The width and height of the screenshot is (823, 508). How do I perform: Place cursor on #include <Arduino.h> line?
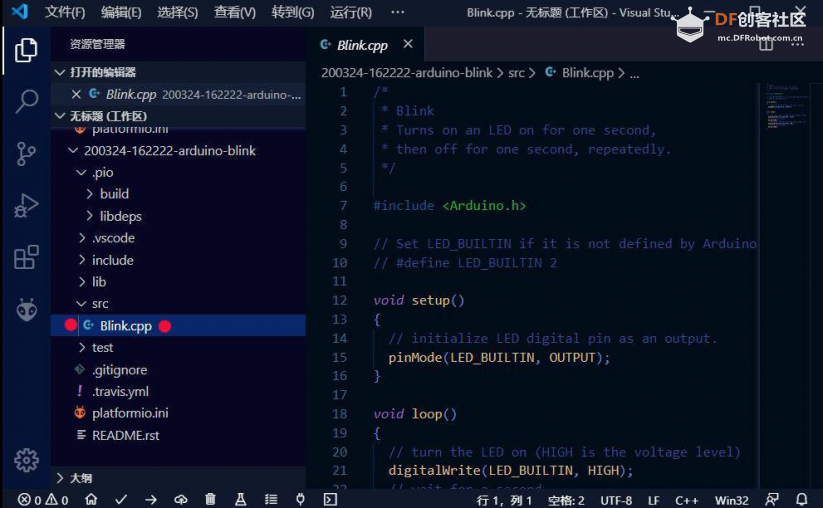point(449,206)
